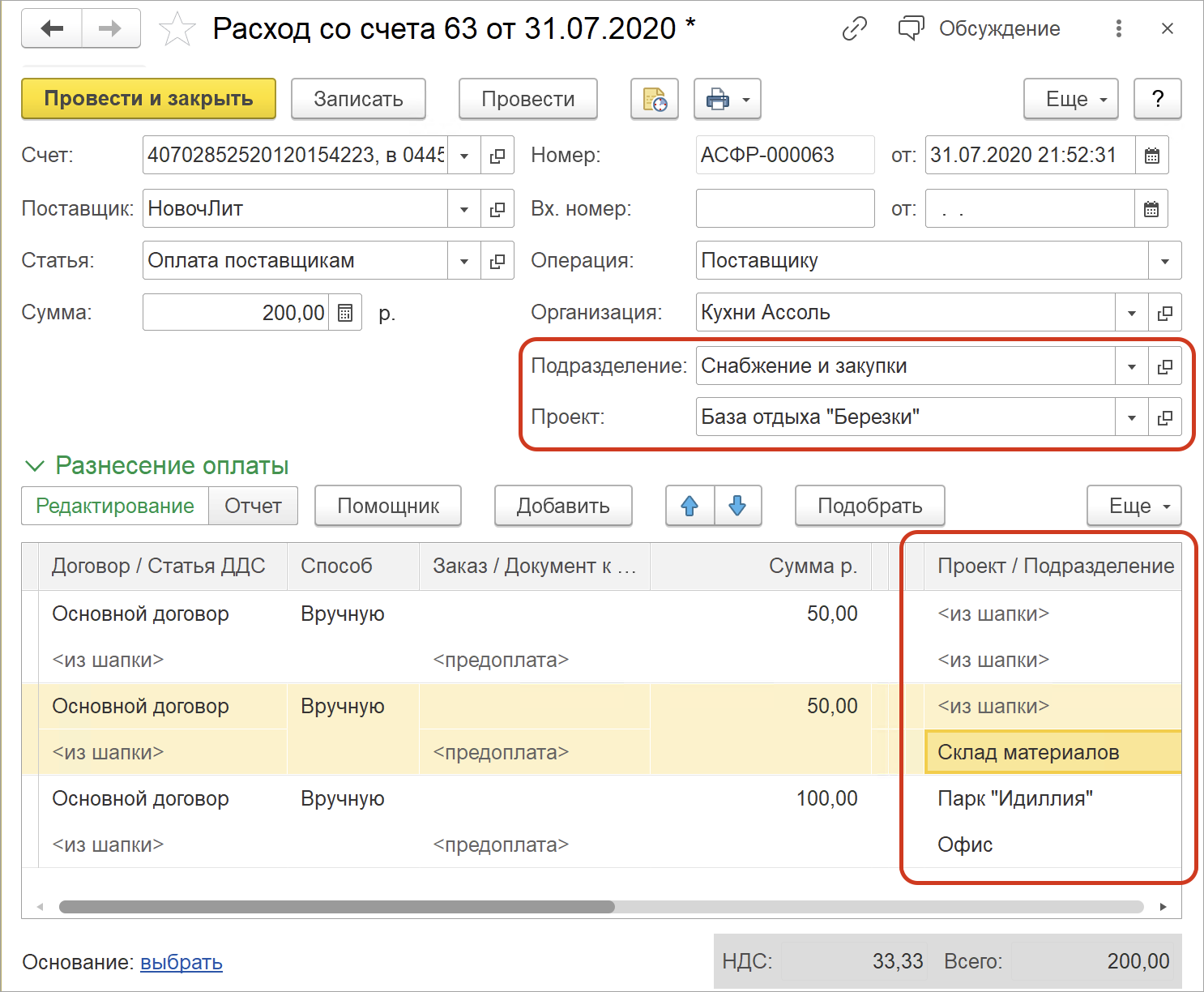The height and width of the screenshot is (992, 1204).
Task: Switch to Редактирование mode tab
Action: pyautogui.click(x=115, y=507)
